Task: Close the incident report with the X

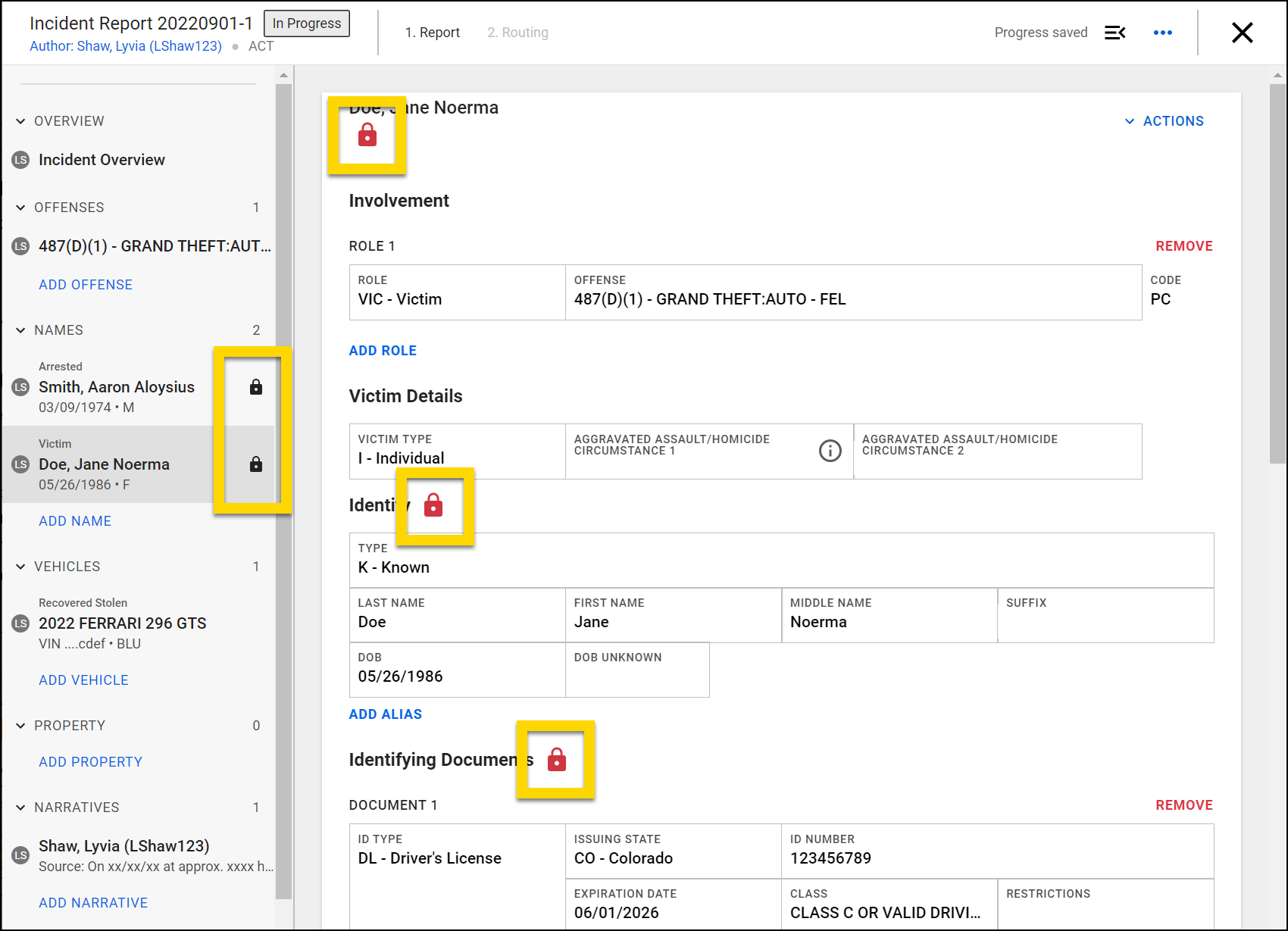Action: click(x=1242, y=33)
